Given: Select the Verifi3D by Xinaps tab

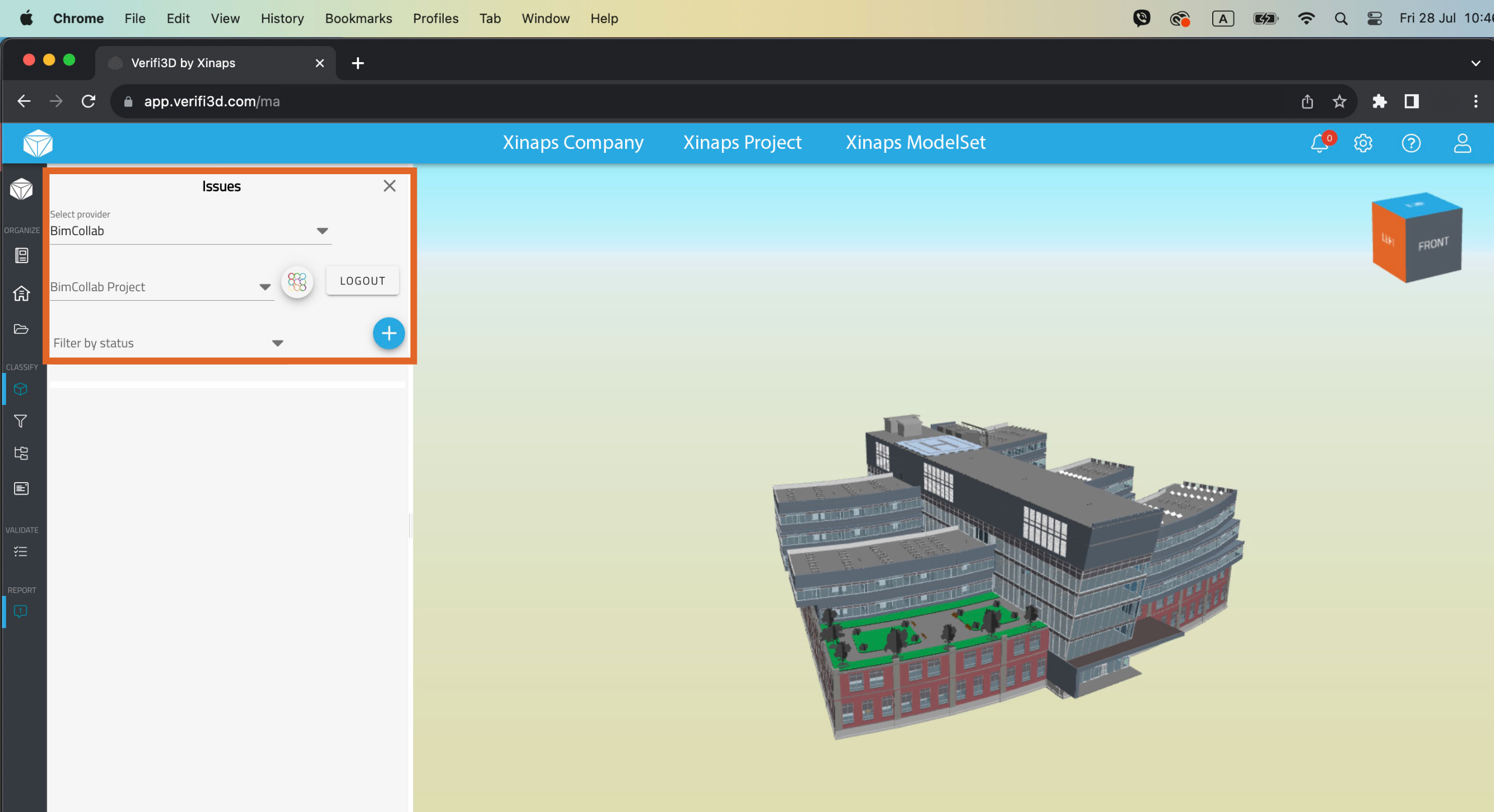Looking at the screenshot, I should coord(216,63).
